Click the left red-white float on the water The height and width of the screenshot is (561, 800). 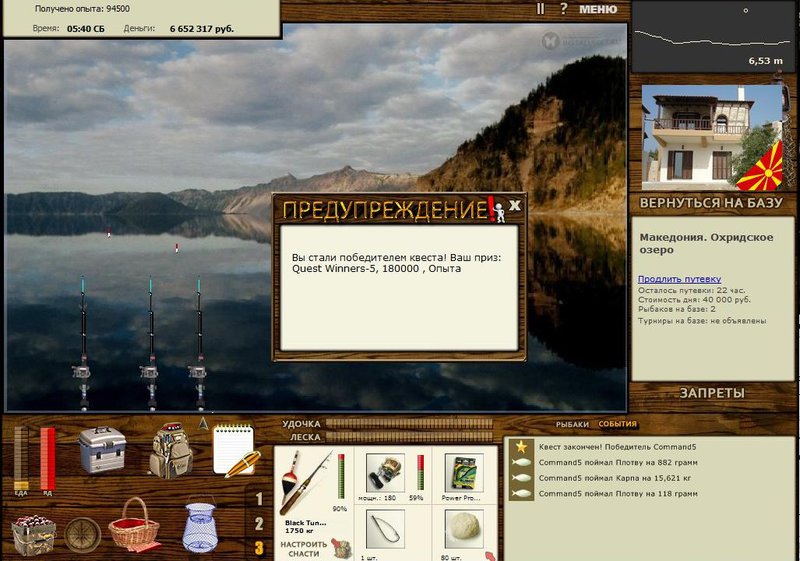coord(109,233)
